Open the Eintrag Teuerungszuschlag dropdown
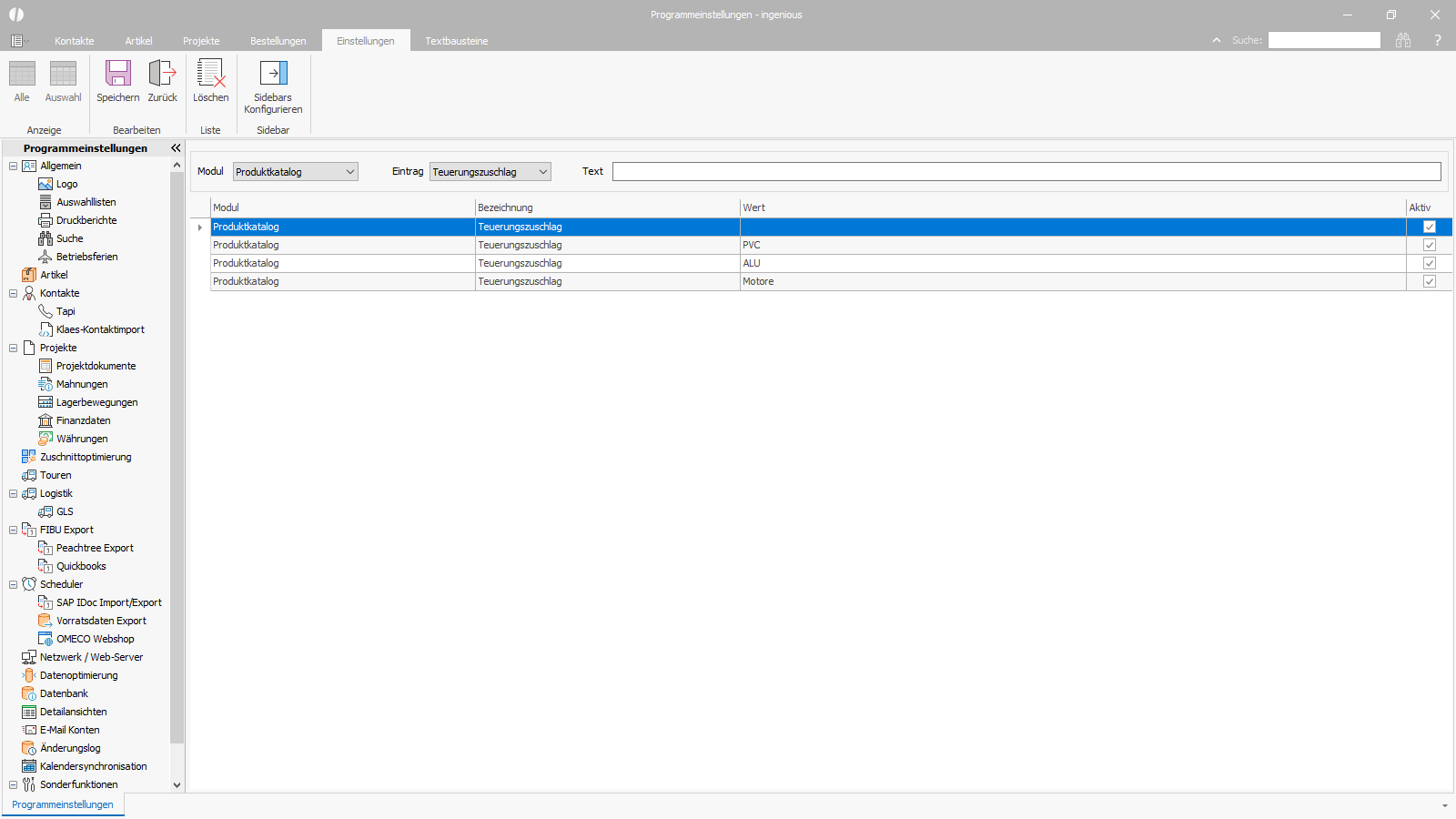This screenshot has width=1456, height=819. (x=490, y=171)
